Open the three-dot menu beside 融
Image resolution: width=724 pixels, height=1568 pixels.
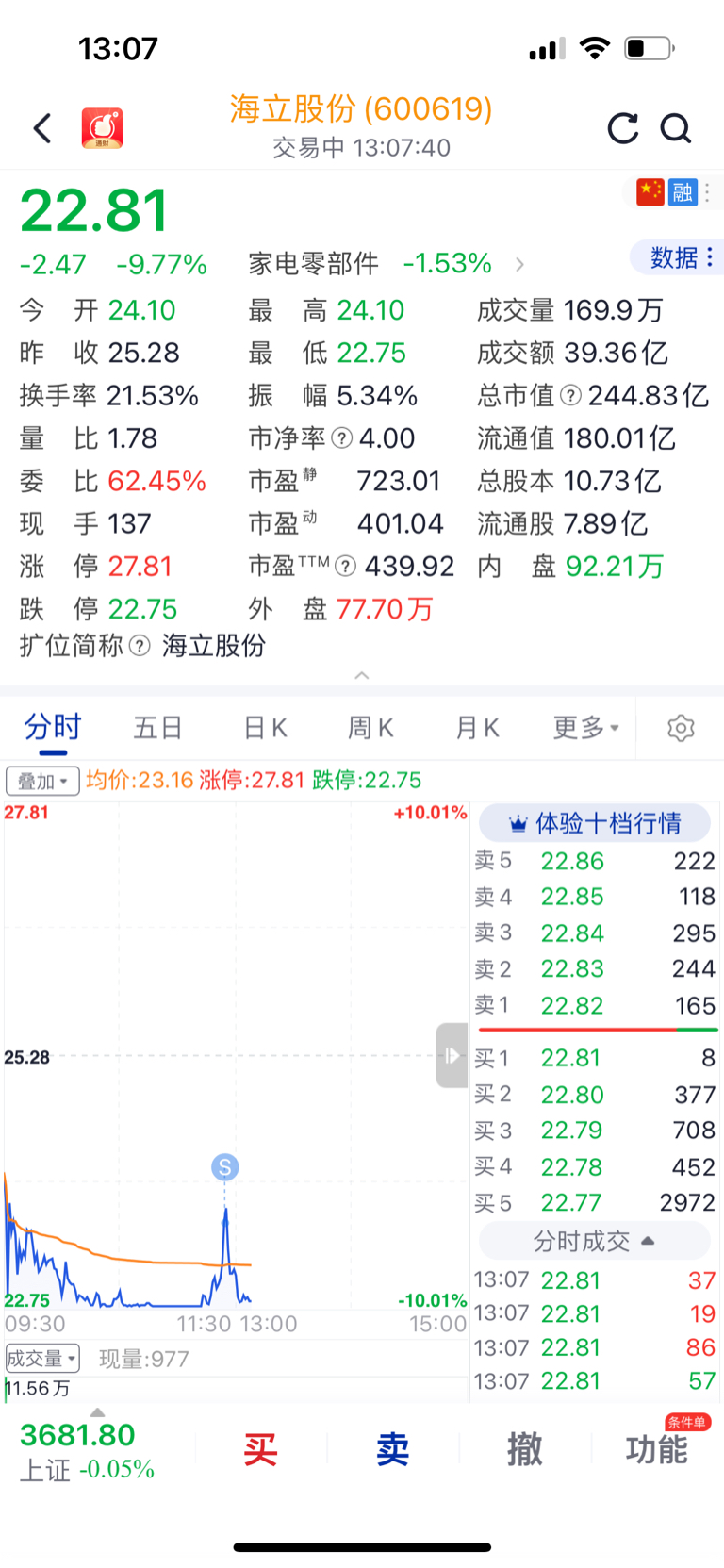pyautogui.click(x=708, y=192)
